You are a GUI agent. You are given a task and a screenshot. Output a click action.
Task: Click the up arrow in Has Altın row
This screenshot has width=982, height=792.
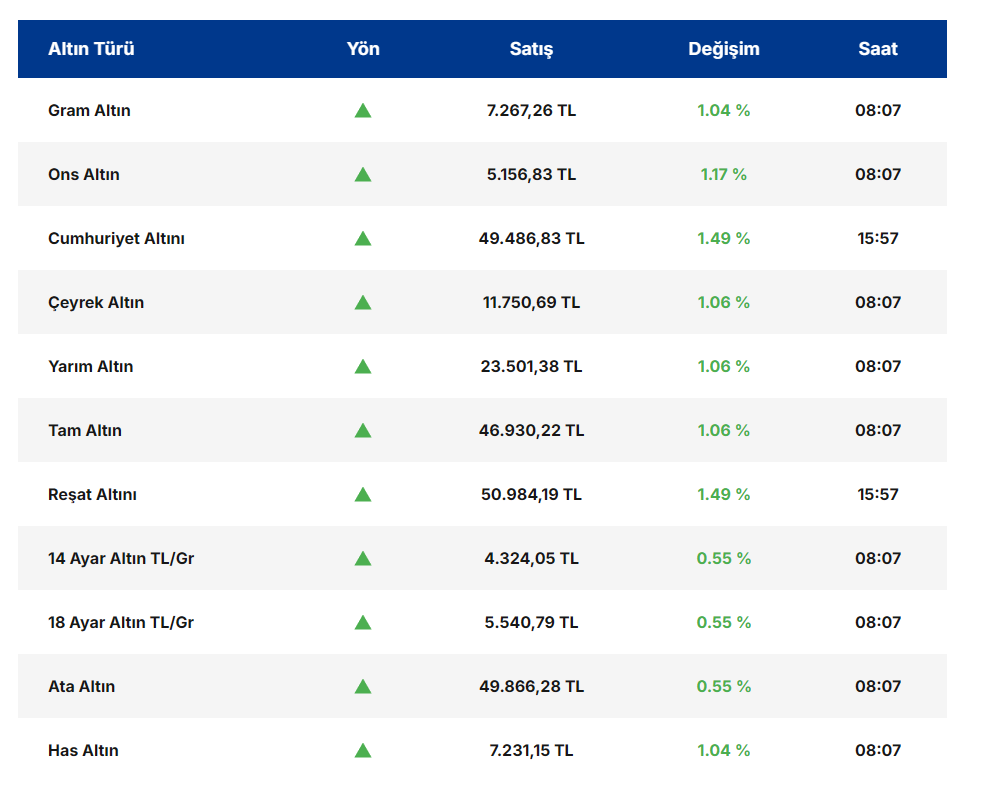[x=362, y=750]
